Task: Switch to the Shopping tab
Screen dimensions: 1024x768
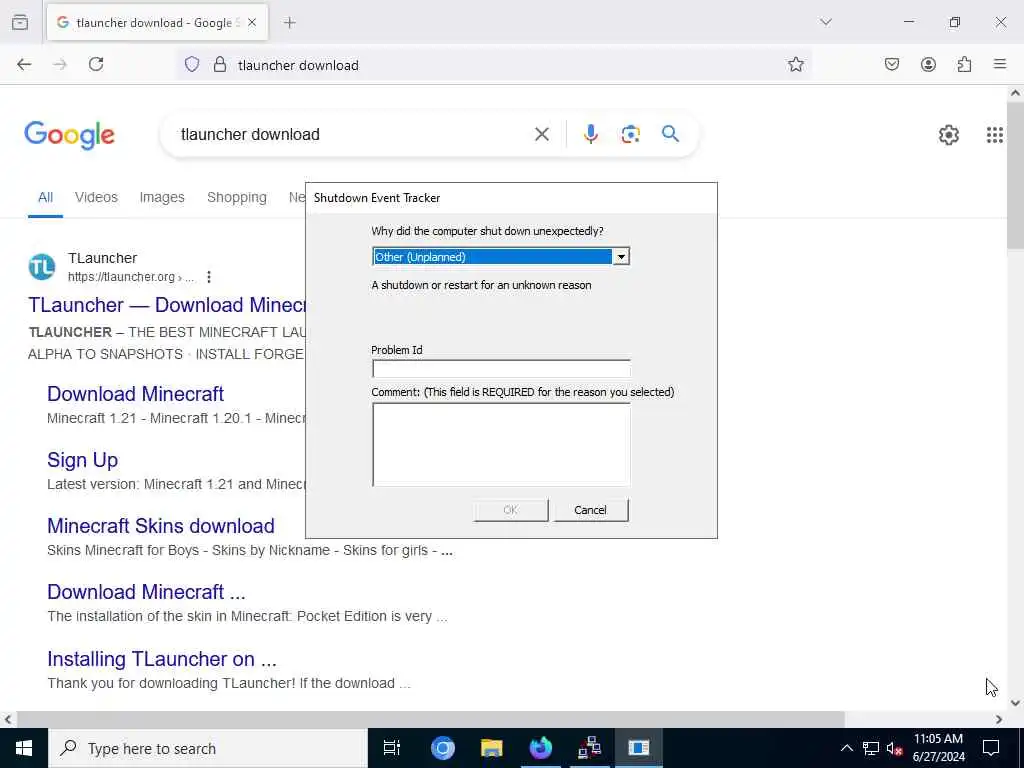Action: (237, 197)
